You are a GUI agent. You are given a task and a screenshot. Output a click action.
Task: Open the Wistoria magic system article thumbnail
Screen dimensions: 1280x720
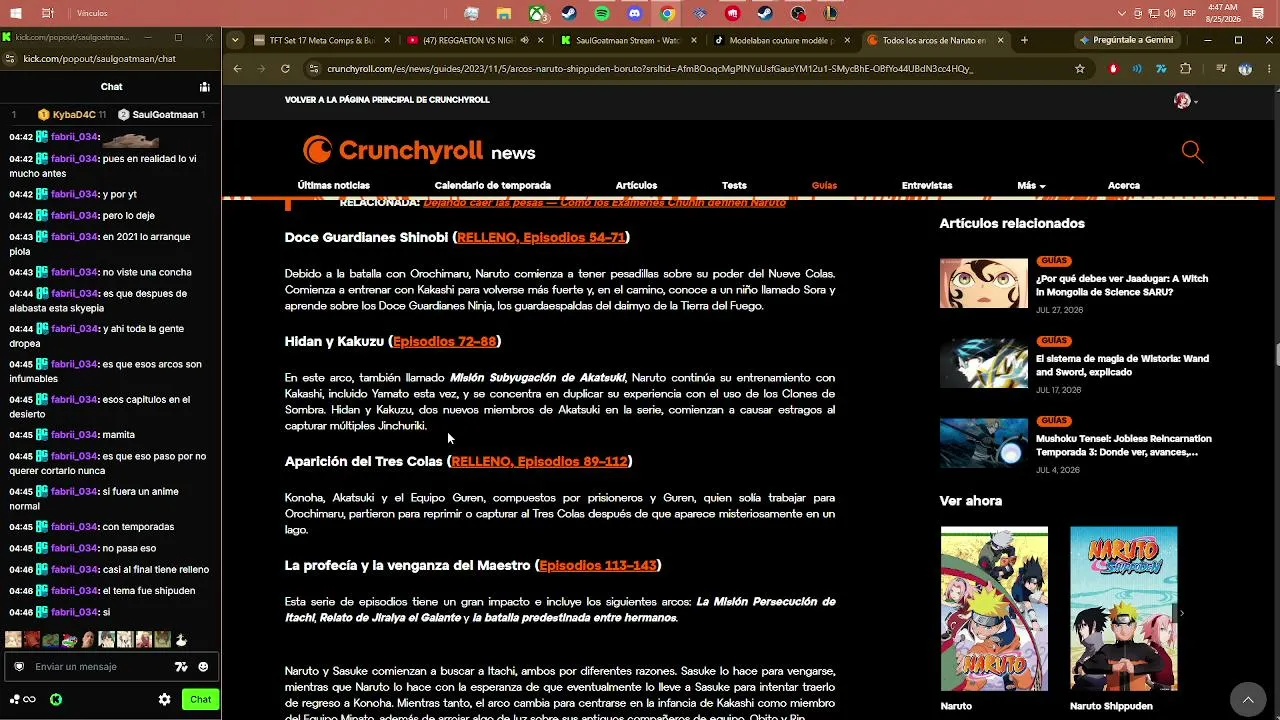tap(983, 363)
